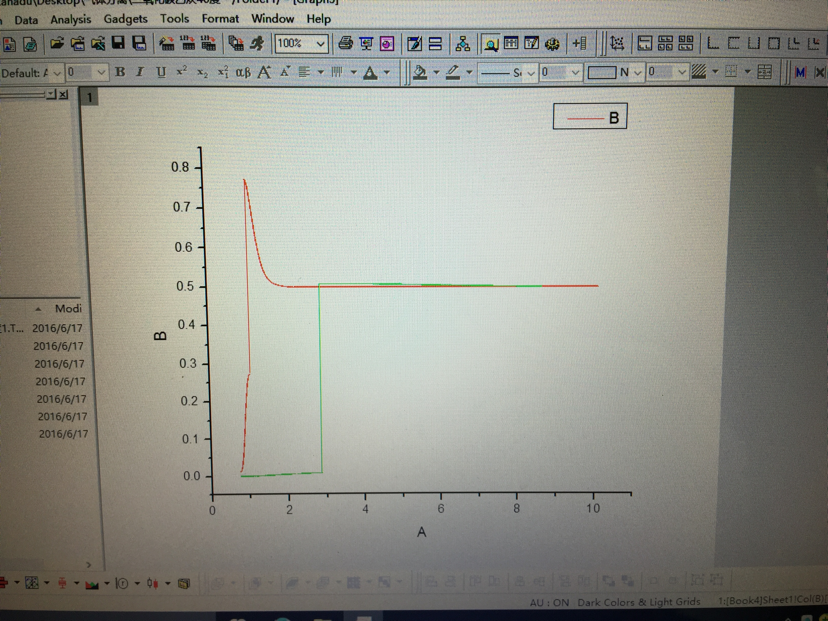Click the Modi column header in explorer
Image resolution: width=828 pixels, height=621 pixels.
point(68,308)
